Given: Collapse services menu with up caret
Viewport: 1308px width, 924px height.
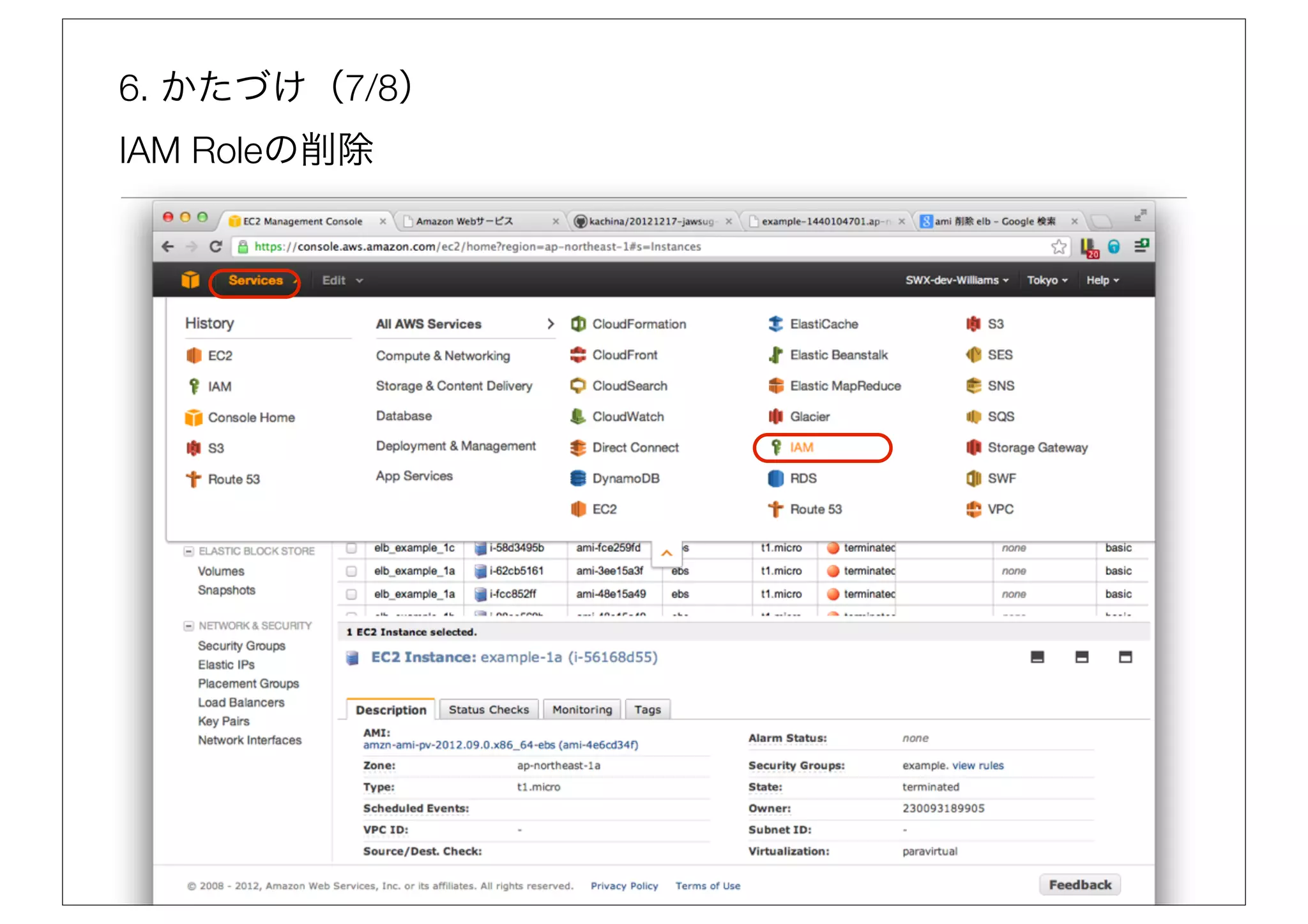Looking at the screenshot, I should click(666, 553).
